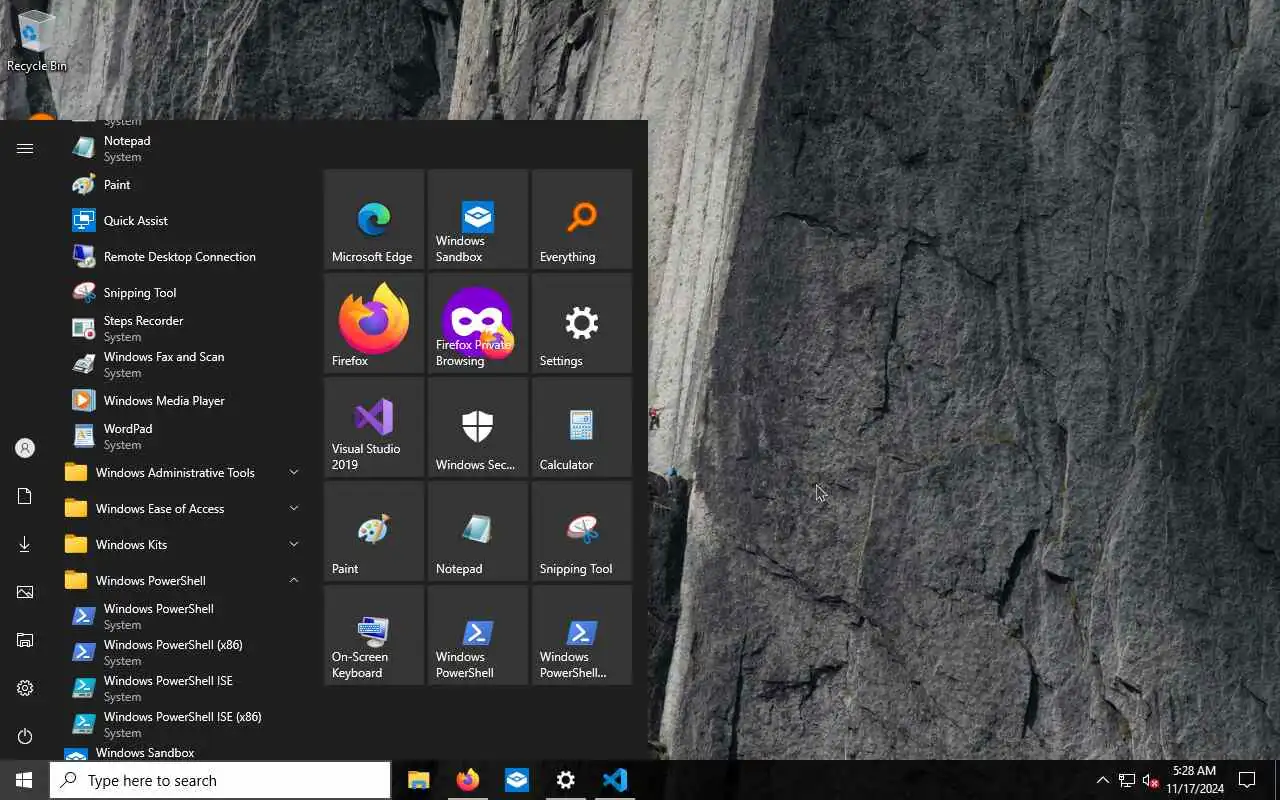Open the Windows Security tile
The height and width of the screenshot is (800, 1280).
(478, 427)
